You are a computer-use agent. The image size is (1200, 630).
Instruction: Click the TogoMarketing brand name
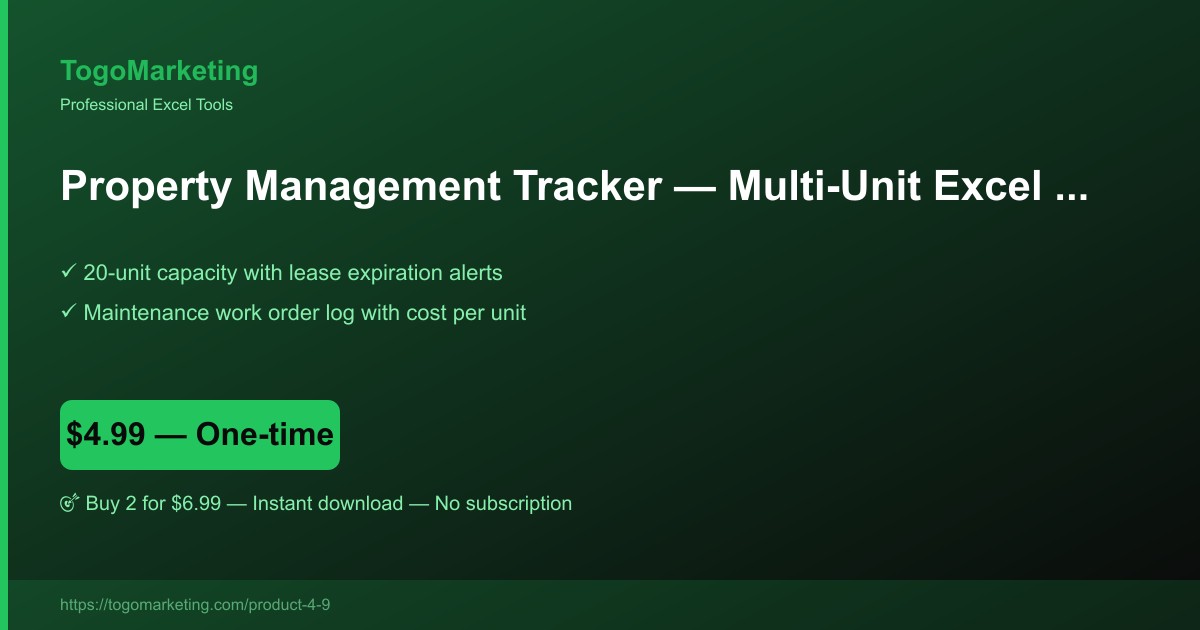click(159, 71)
